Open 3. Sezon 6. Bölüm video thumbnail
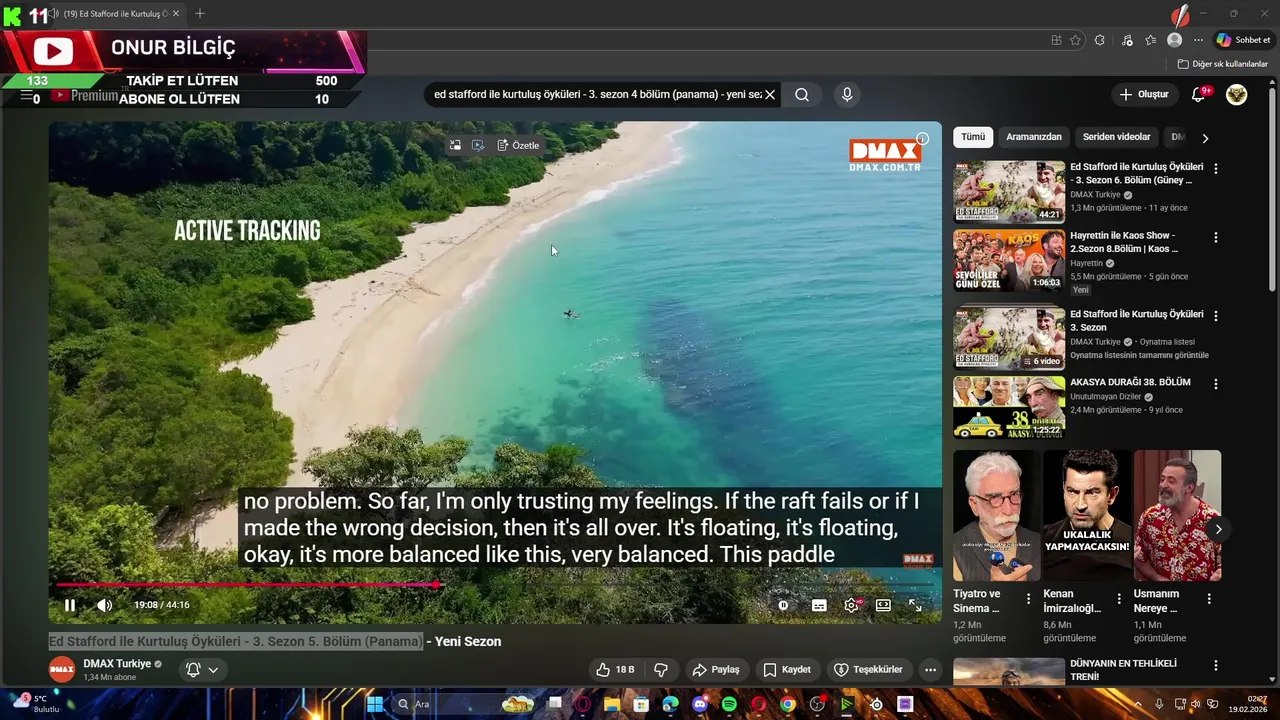1280x720 pixels. (1009, 192)
